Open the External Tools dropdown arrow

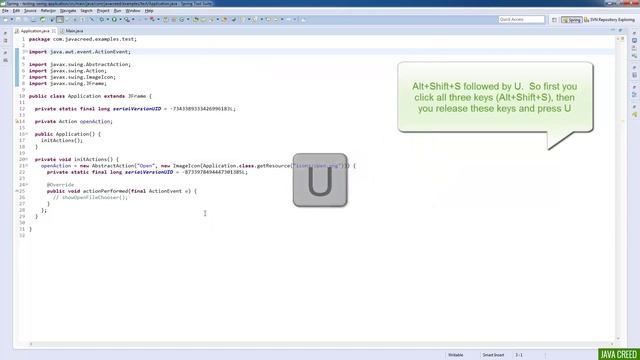(133, 20)
